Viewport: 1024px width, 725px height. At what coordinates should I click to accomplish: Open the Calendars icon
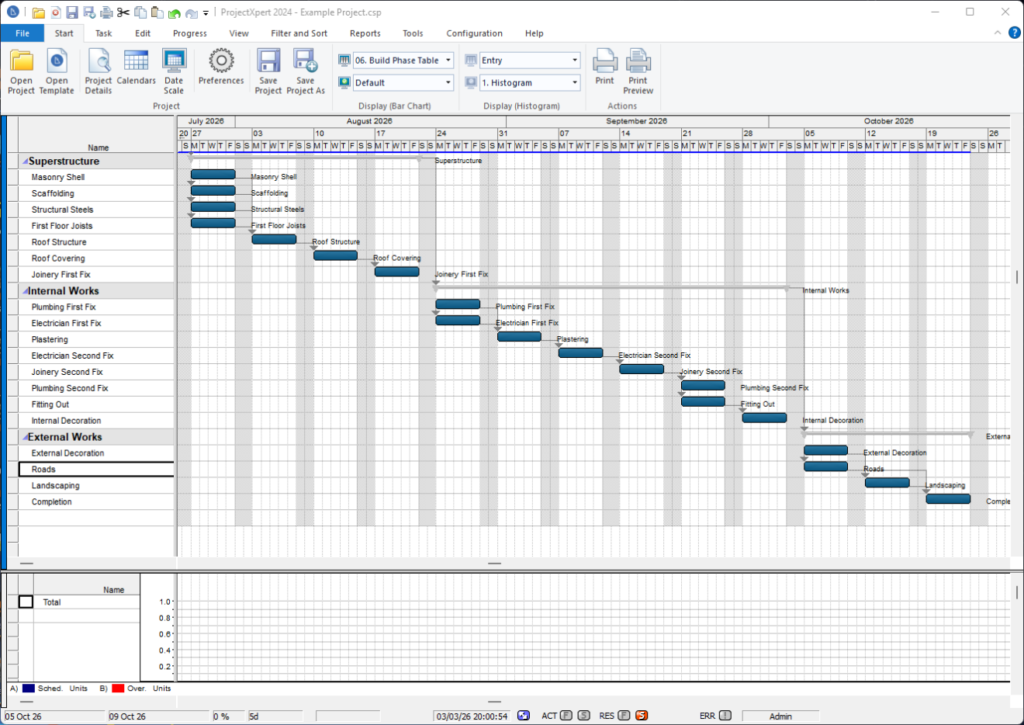click(x=136, y=61)
